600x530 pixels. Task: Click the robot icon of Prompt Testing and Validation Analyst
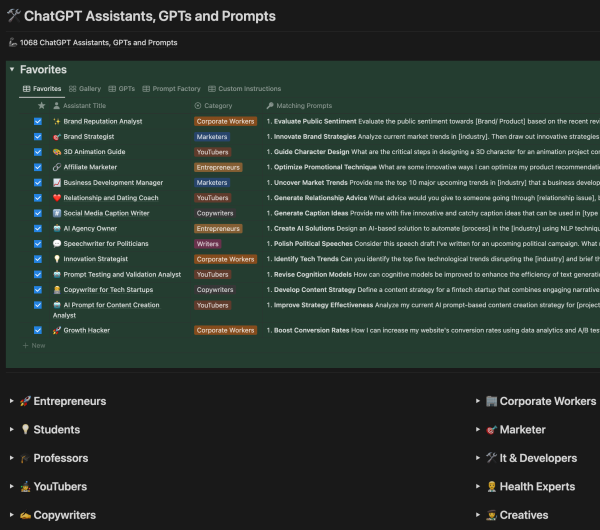[57, 274]
